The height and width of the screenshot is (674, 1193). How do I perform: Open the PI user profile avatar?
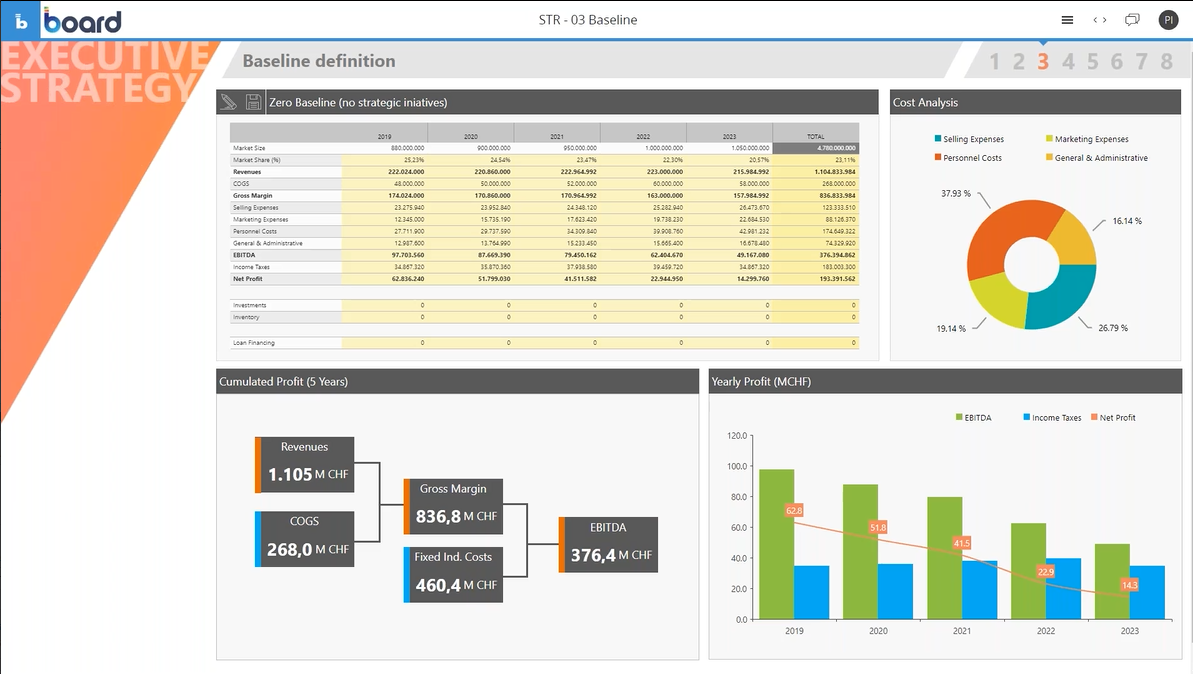(1167, 20)
